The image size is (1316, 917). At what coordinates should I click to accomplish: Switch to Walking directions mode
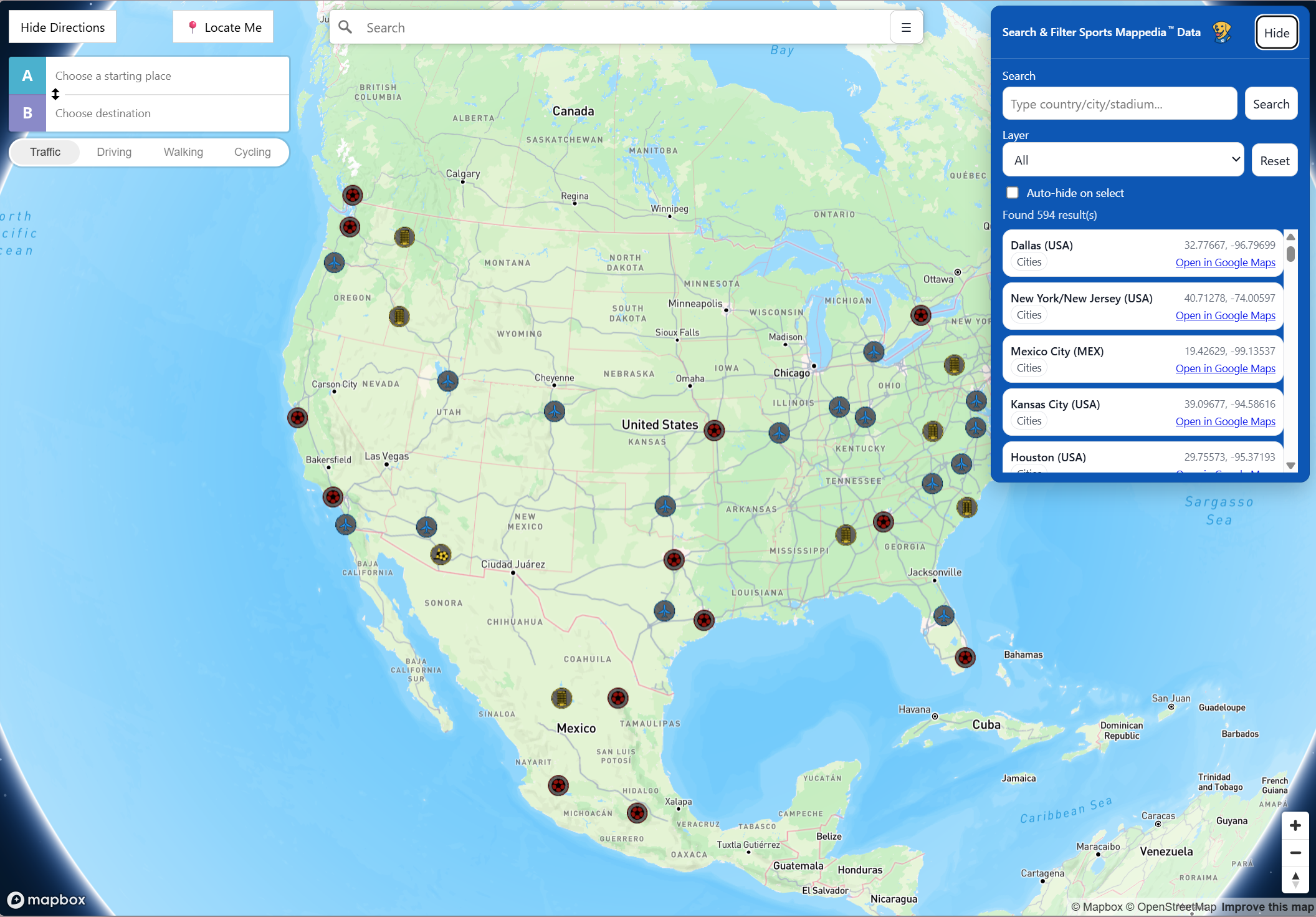pyautogui.click(x=183, y=152)
